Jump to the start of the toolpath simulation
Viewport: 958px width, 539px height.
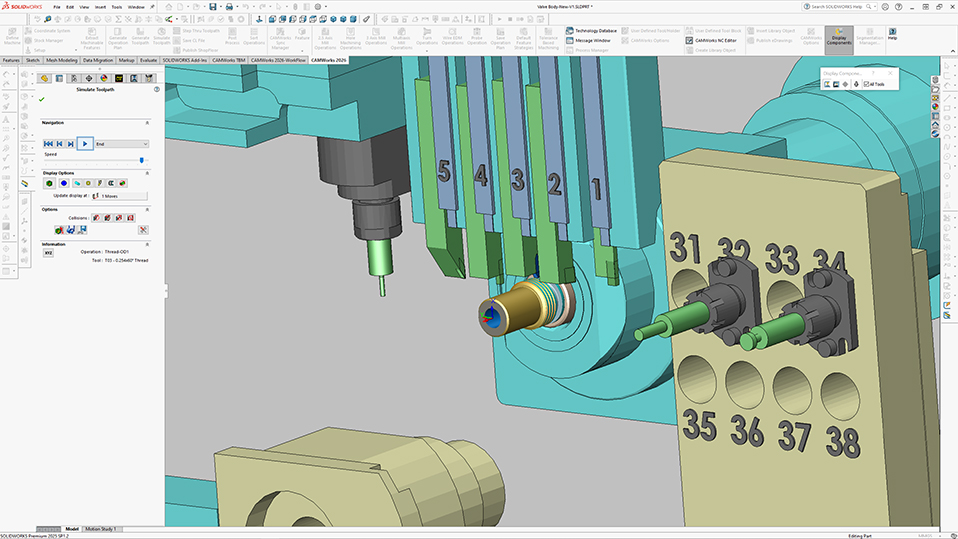point(48,144)
